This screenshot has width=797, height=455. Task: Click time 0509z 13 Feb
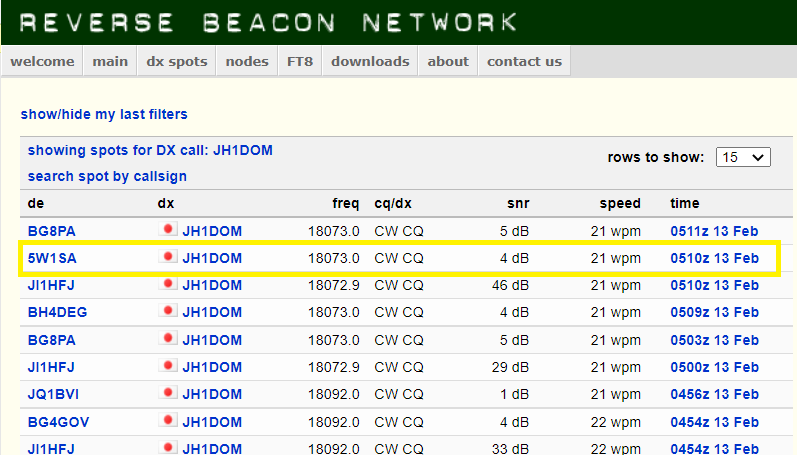[714, 312]
